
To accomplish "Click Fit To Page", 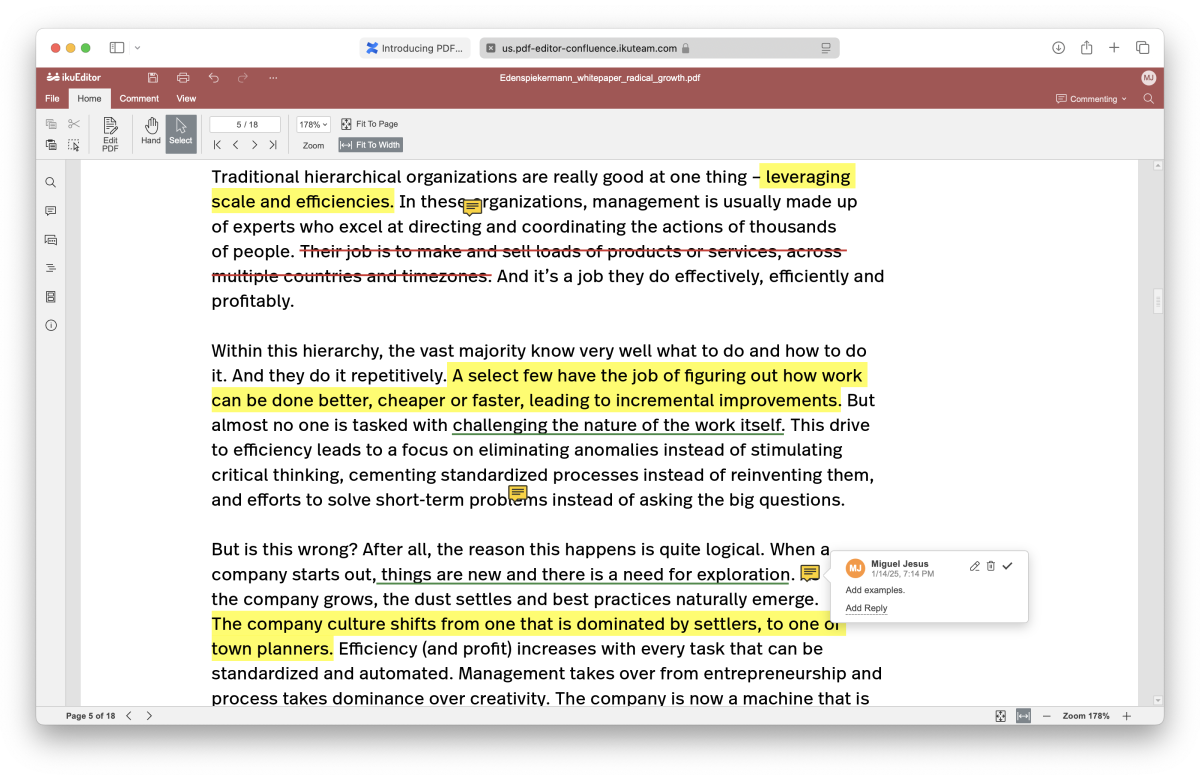I will tap(369, 124).
